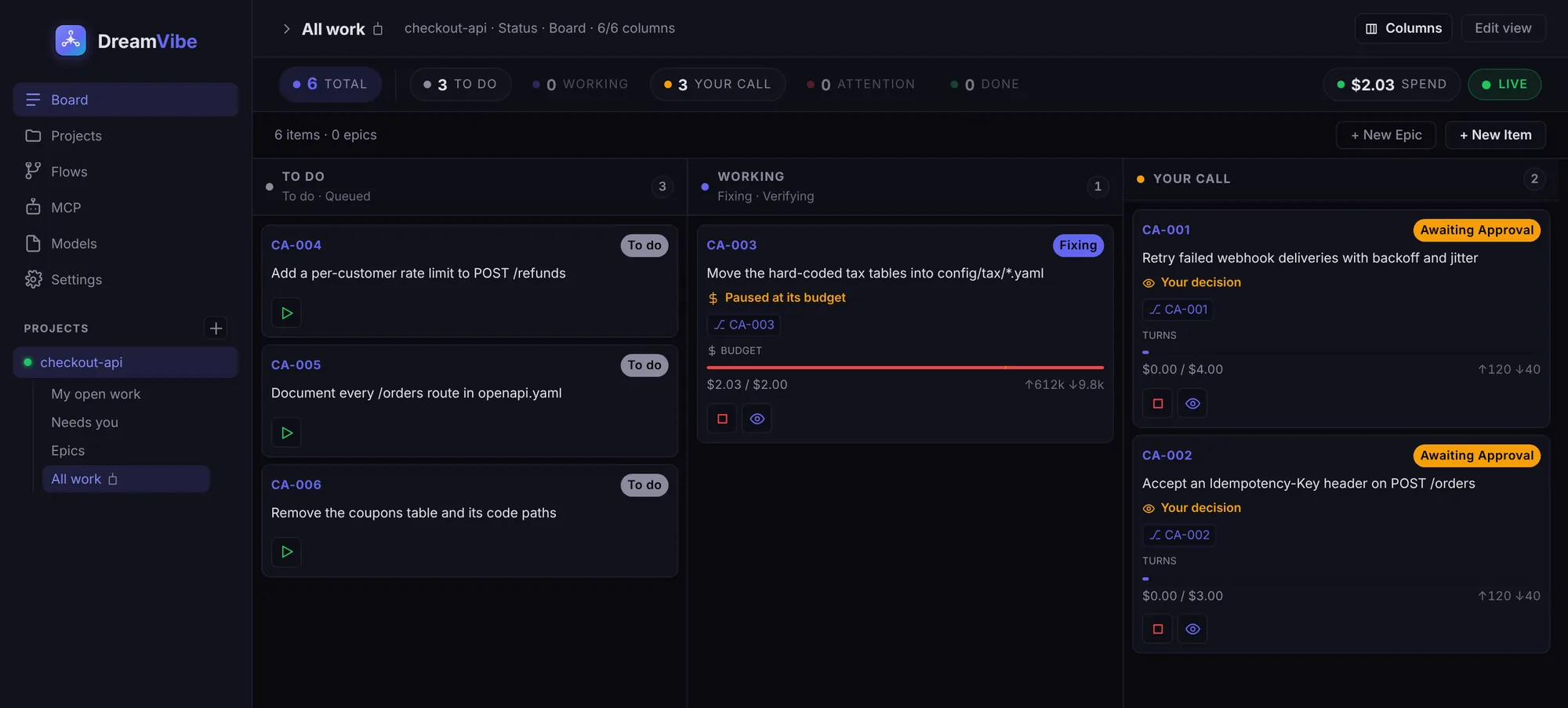Image resolution: width=1568 pixels, height=708 pixels.
Task: Open the Needs you view
Action: pyautogui.click(x=126, y=422)
